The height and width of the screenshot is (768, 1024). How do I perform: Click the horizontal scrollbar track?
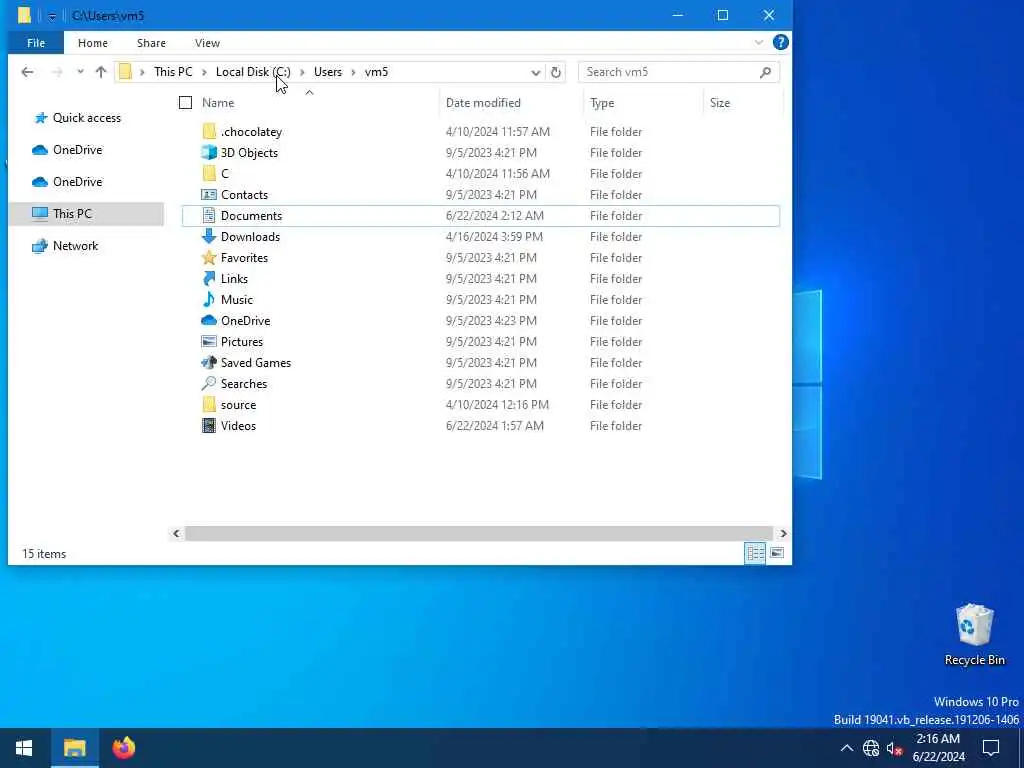tap(479, 534)
